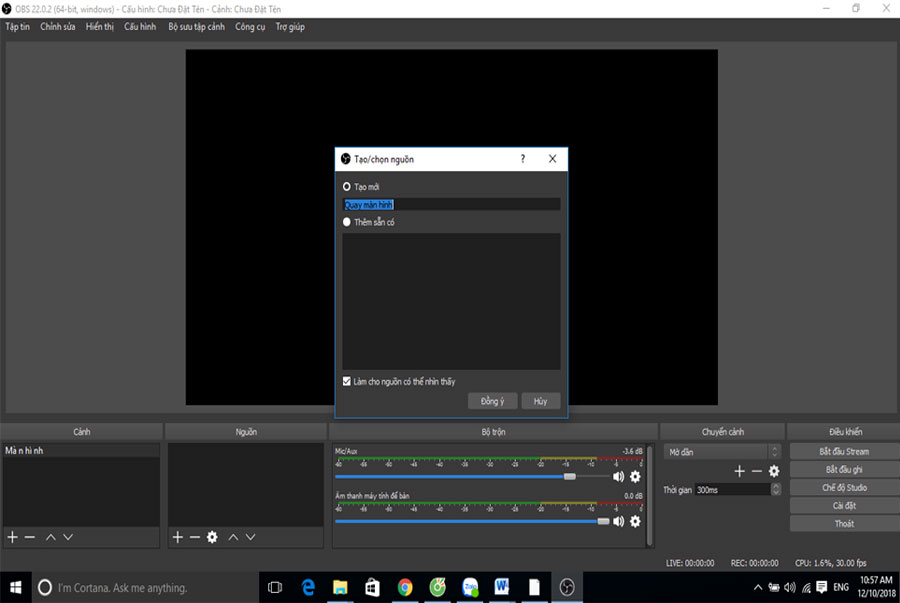Open the Công cụ menu
900x603 pixels.
[250, 27]
